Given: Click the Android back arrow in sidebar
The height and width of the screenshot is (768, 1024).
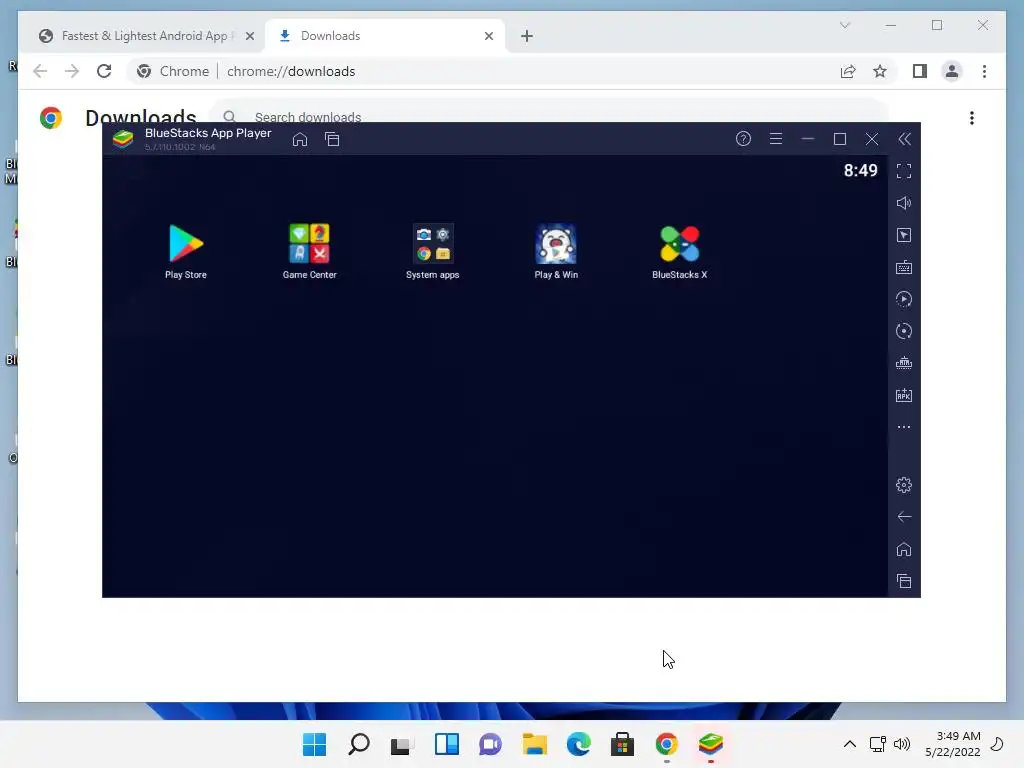Looking at the screenshot, I should [x=904, y=517].
